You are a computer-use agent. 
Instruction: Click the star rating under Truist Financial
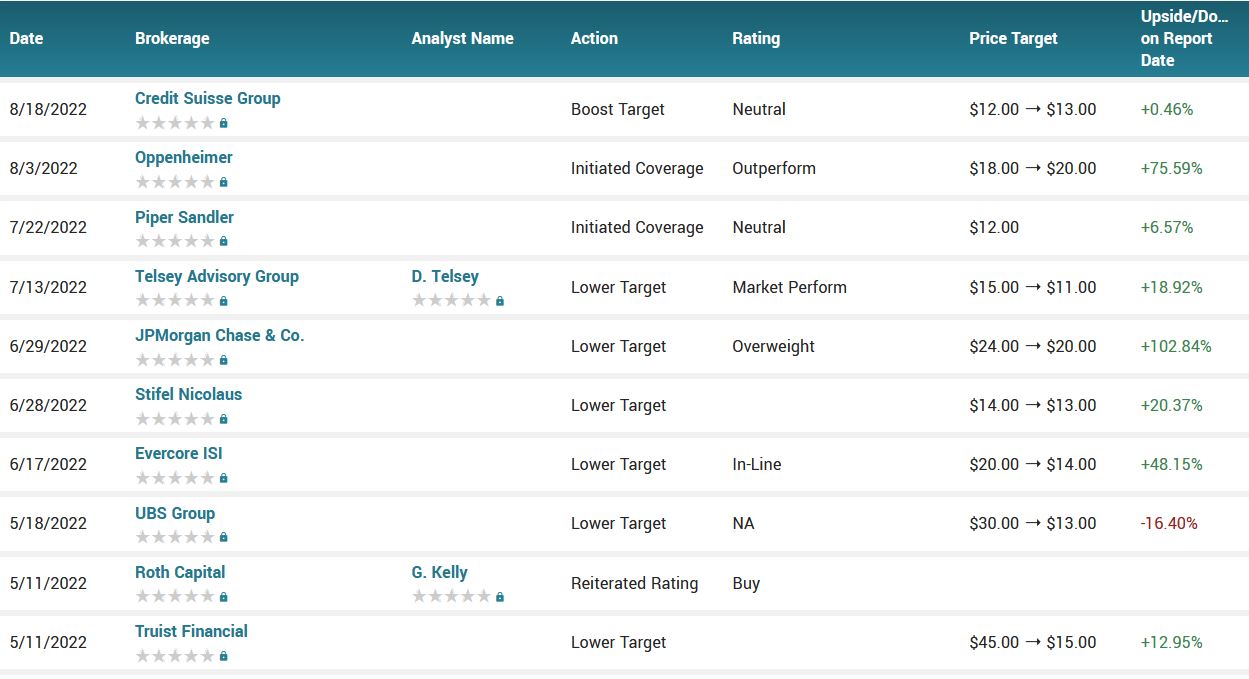point(175,656)
